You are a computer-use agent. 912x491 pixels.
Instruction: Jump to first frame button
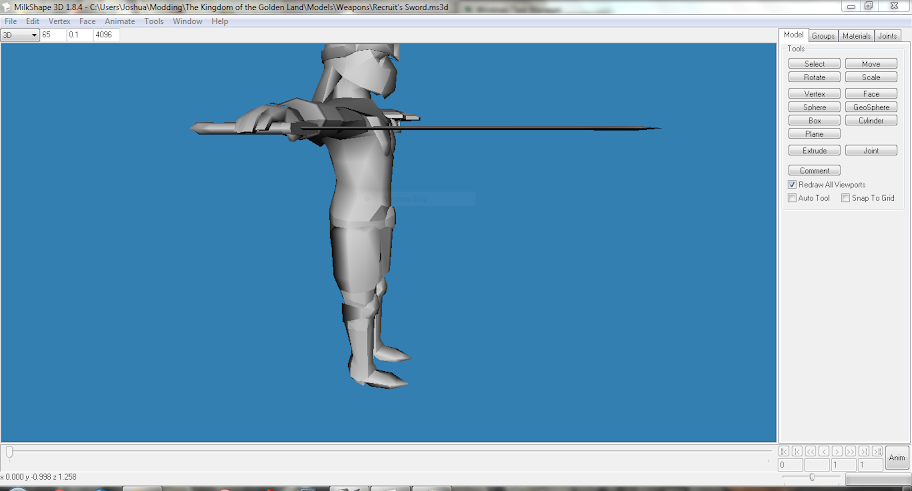tap(784, 451)
